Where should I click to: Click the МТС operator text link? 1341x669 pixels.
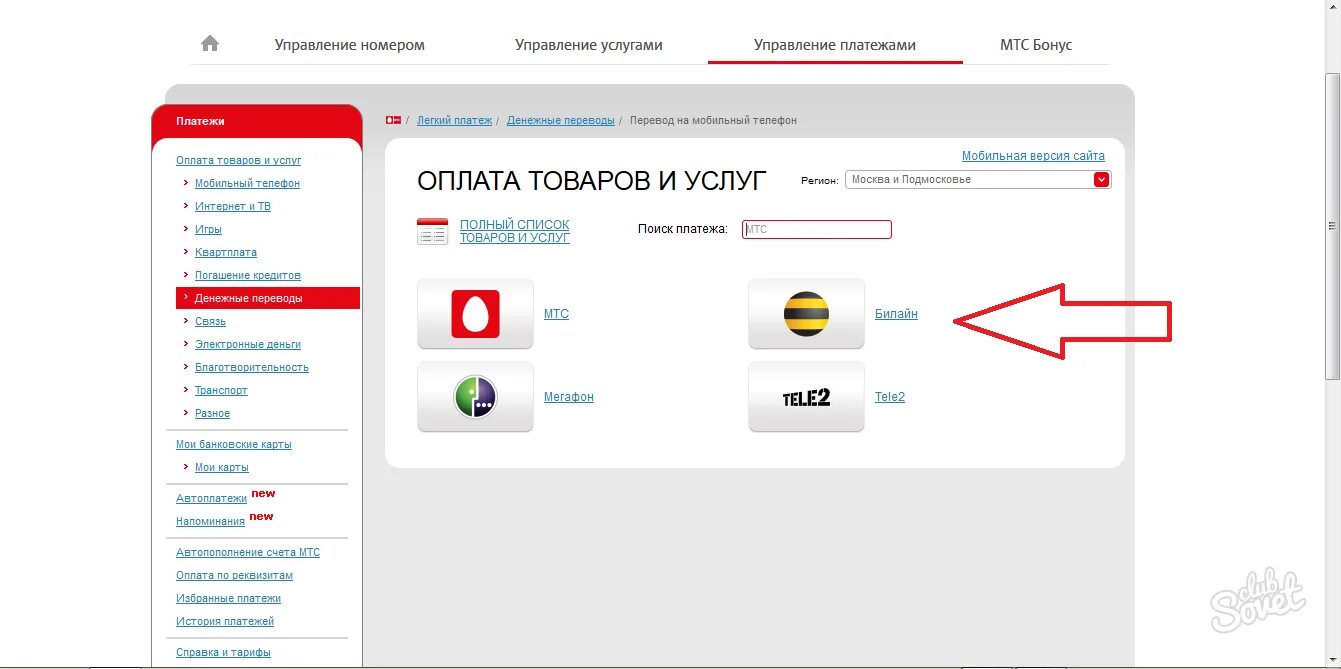coord(556,314)
